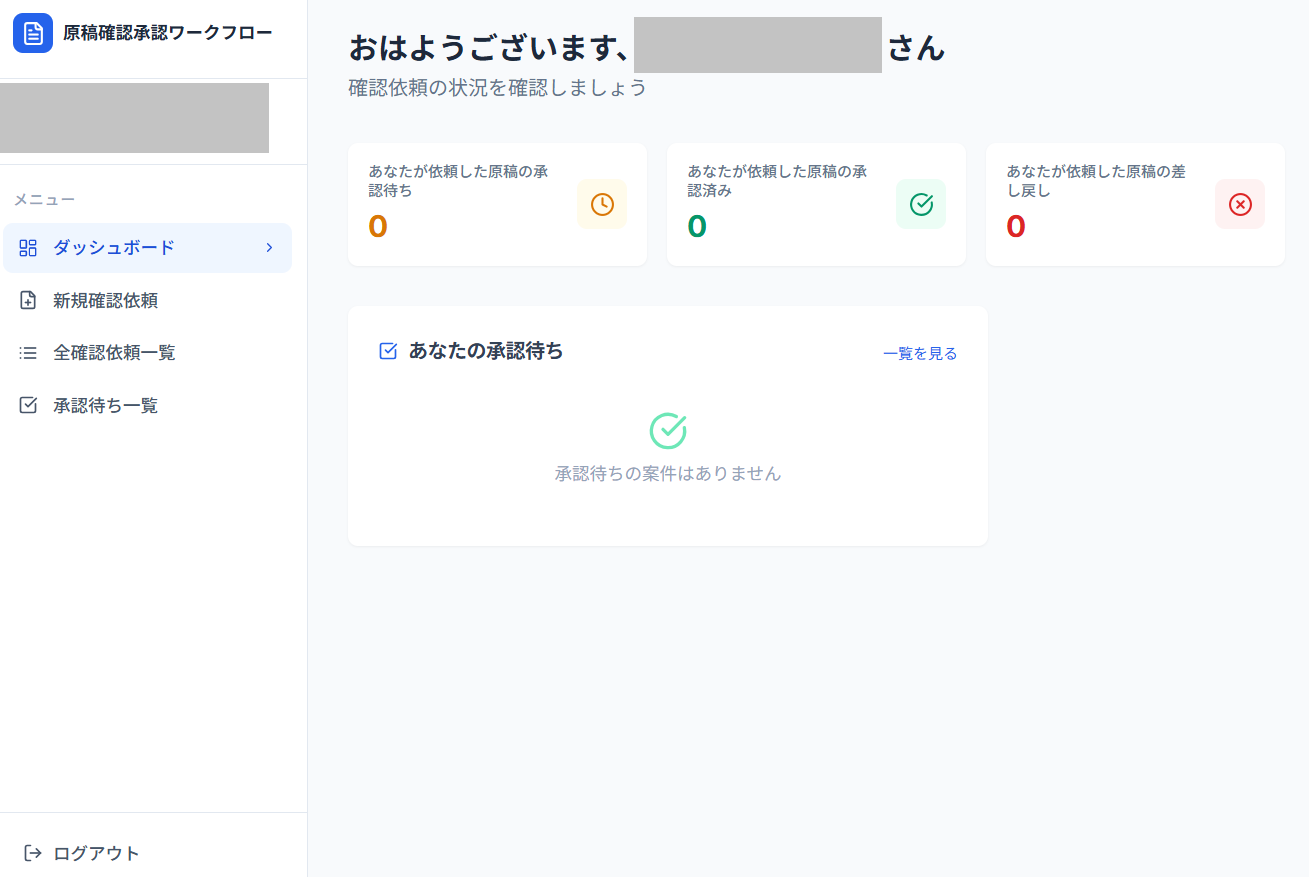
Task: Click the 承認待ち一覧 checkbox icon
Action: [28, 405]
